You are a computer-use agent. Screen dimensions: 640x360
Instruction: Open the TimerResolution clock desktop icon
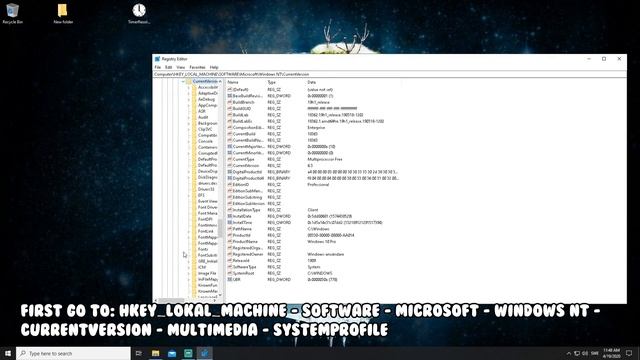[x=139, y=13]
